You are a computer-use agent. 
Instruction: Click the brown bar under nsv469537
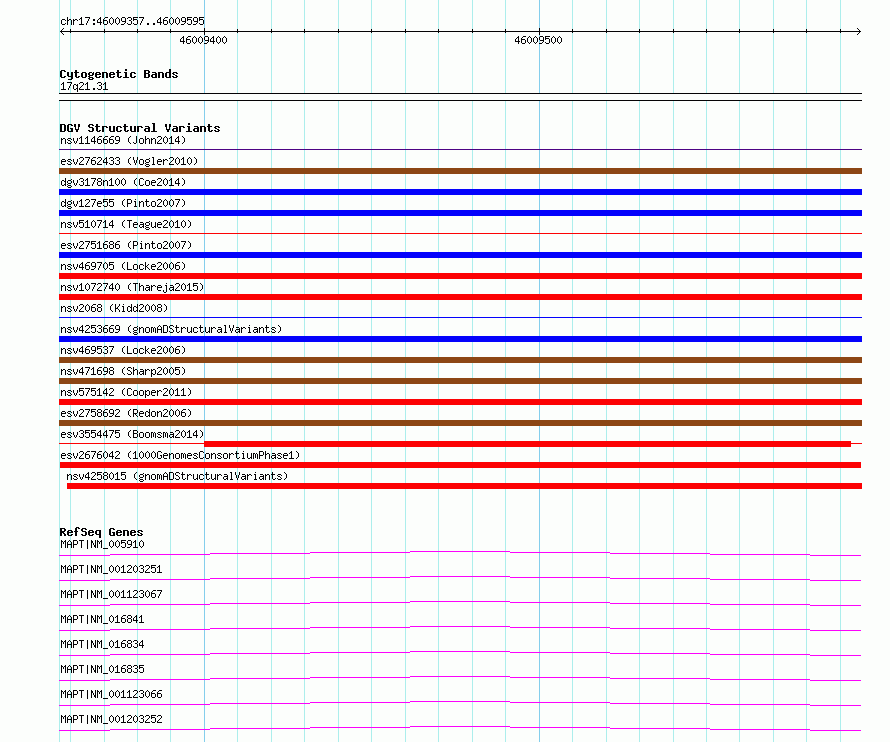tap(460, 360)
